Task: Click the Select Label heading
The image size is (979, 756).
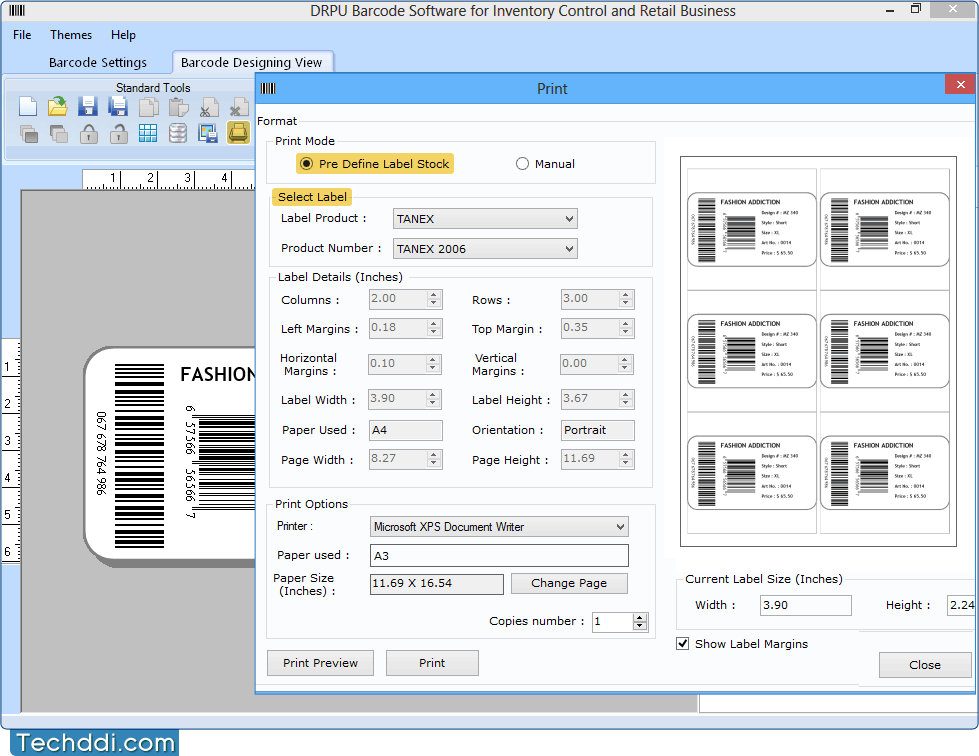Action: pyautogui.click(x=312, y=197)
